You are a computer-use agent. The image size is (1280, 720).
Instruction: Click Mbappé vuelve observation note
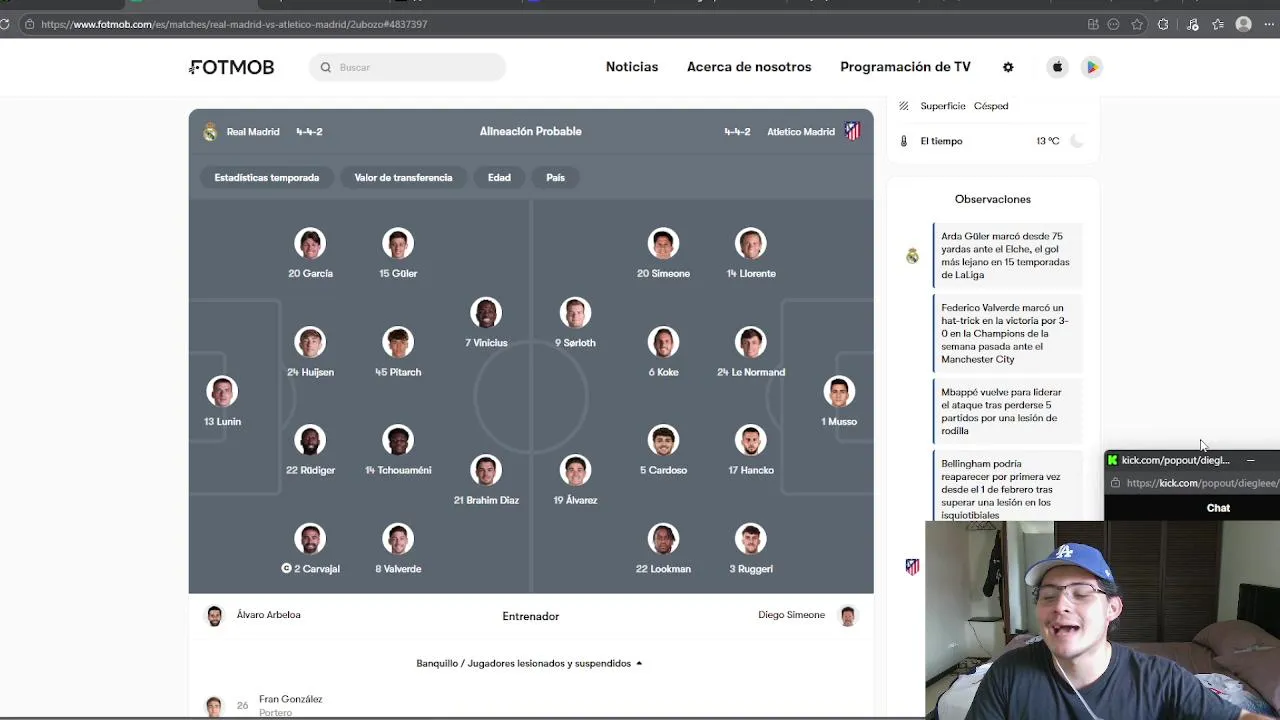[x=1007, y=411]
